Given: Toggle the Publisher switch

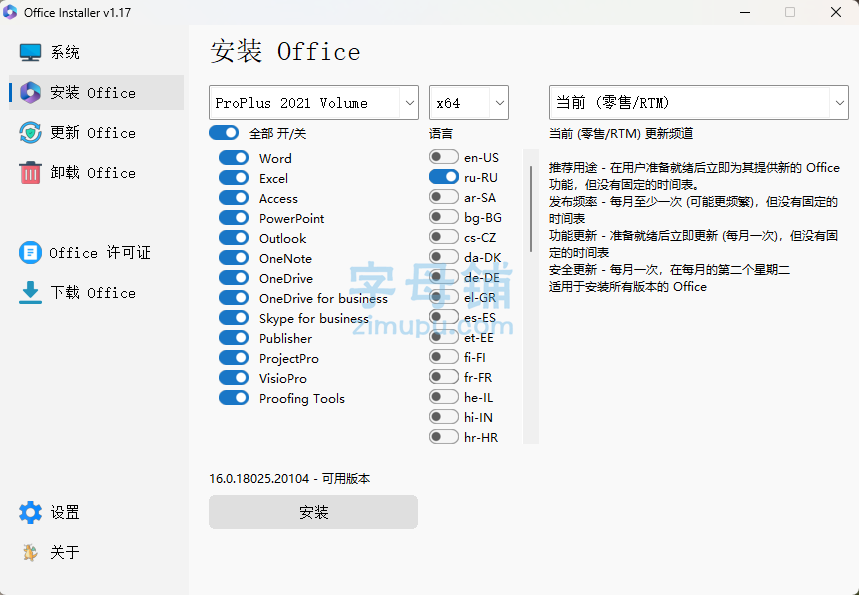Looking at the screenshot, I should (234, 338).
